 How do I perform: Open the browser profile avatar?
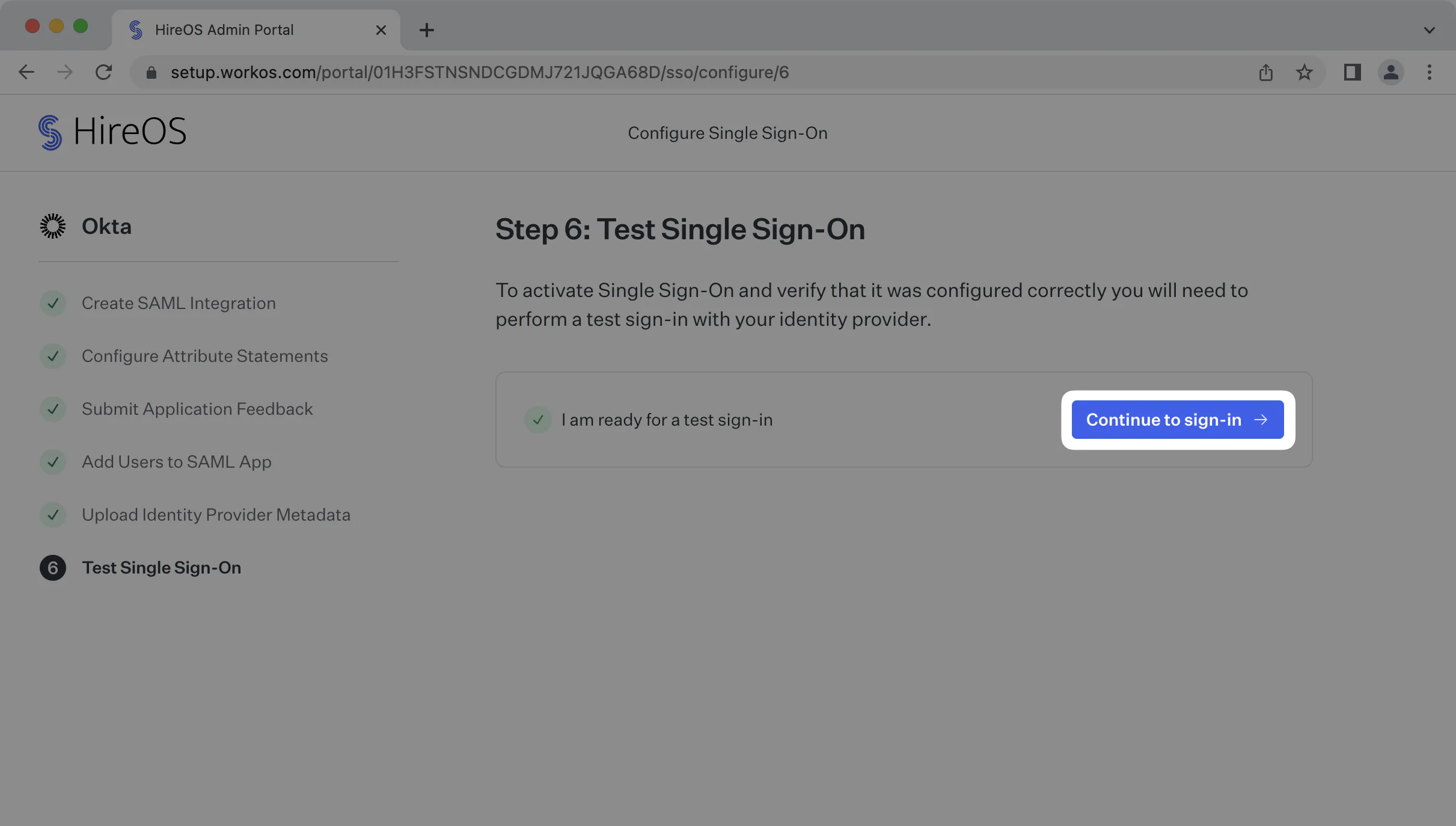1391,72
